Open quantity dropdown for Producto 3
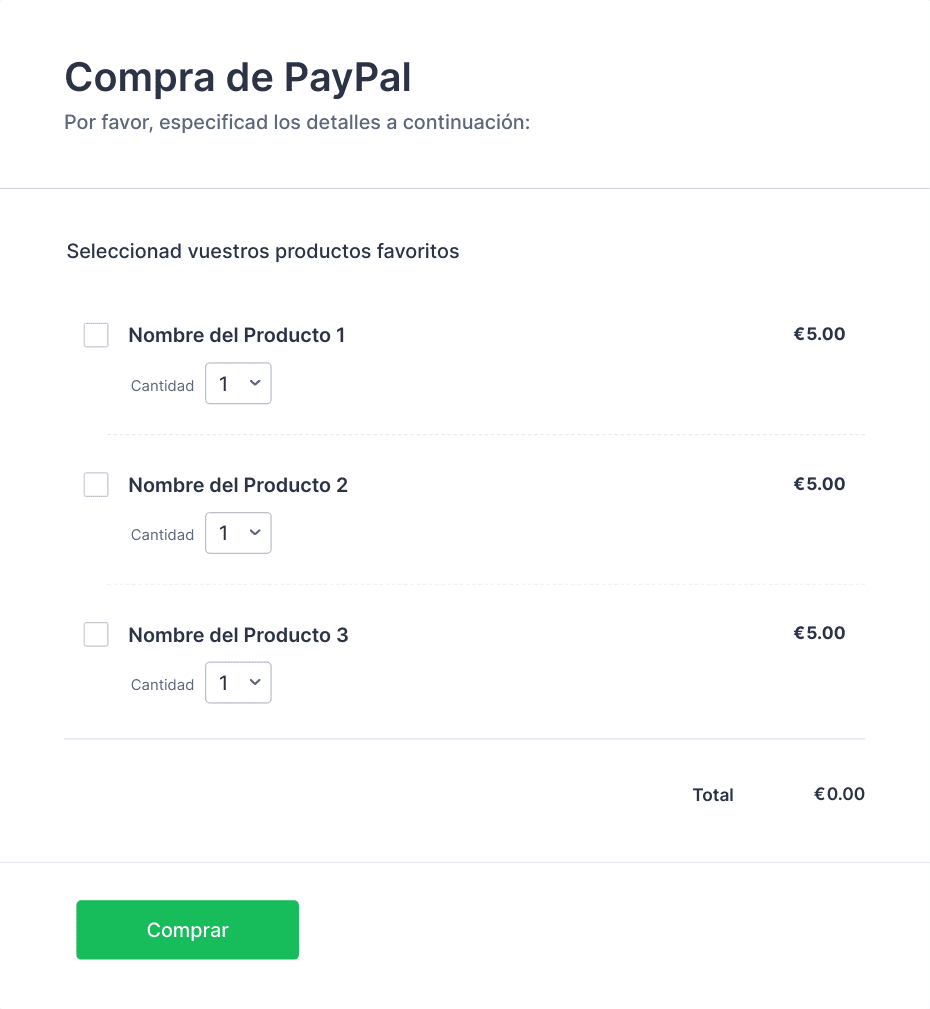This screenshot has width=930, height=1009. (x=238, y=683)
